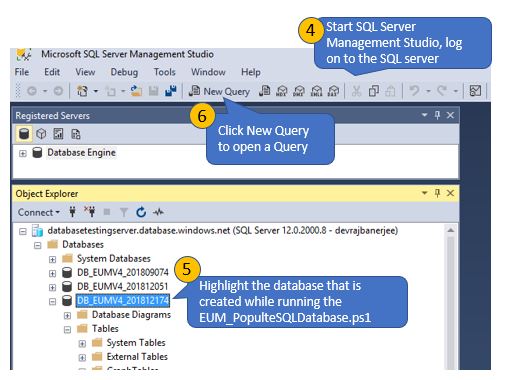Click the navigate forward toolbar icon
The height and width of the screenshot is (380, 510).
point(58,91)
